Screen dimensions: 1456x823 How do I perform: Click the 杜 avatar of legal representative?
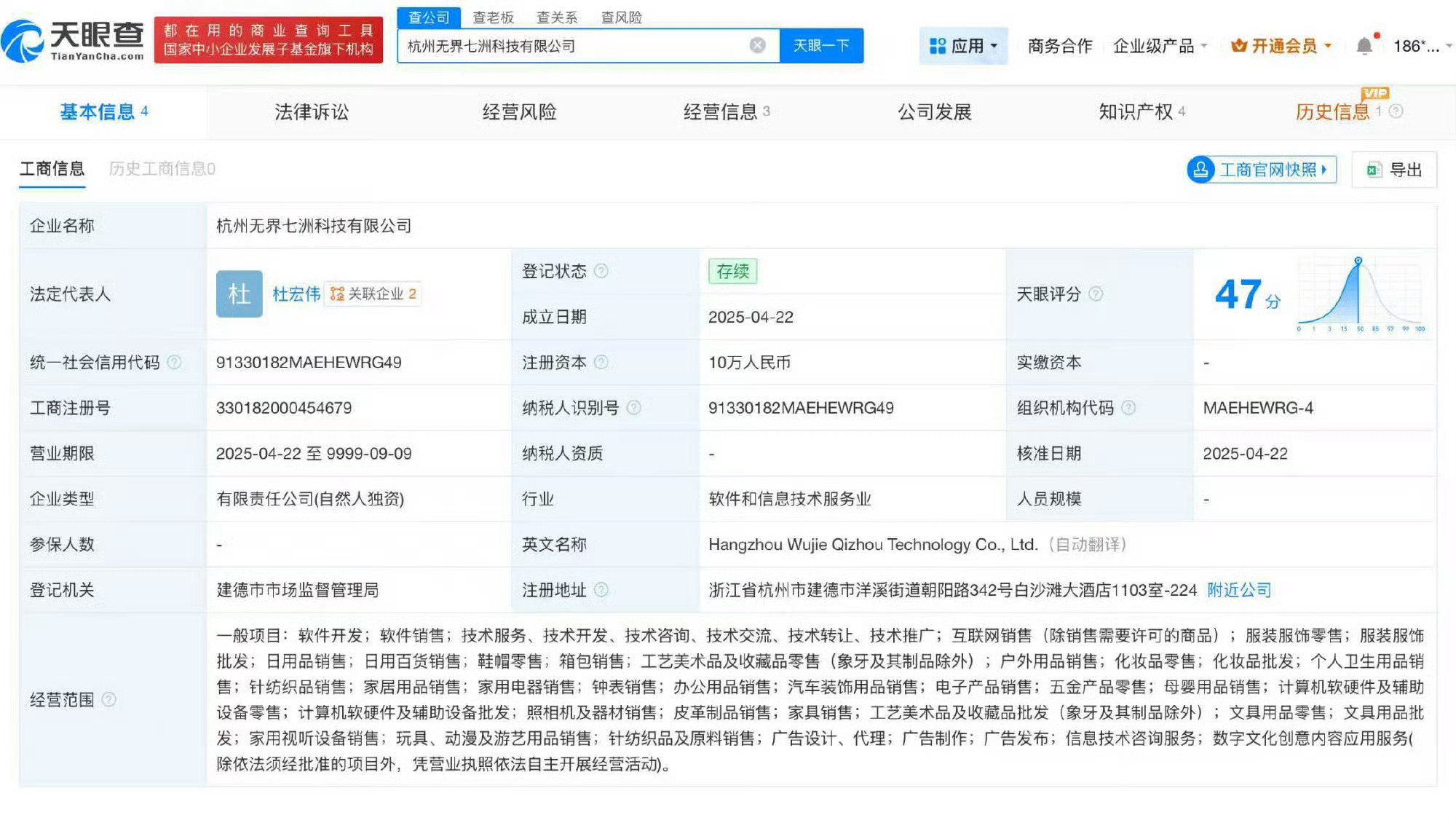tap(239, 294)
